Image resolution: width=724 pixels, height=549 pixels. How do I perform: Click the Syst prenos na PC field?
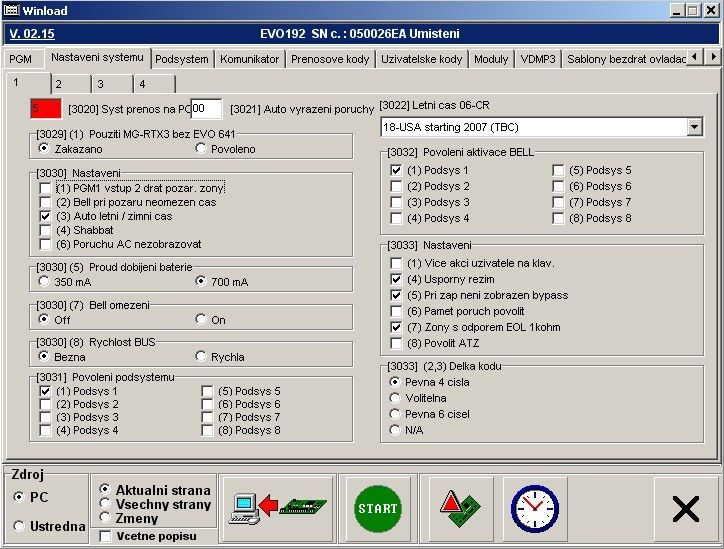(x=206, y=108)
